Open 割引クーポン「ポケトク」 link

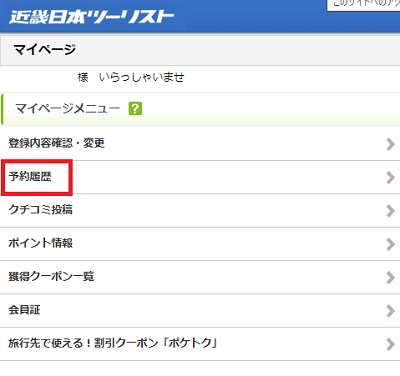[x=200, y=344]
